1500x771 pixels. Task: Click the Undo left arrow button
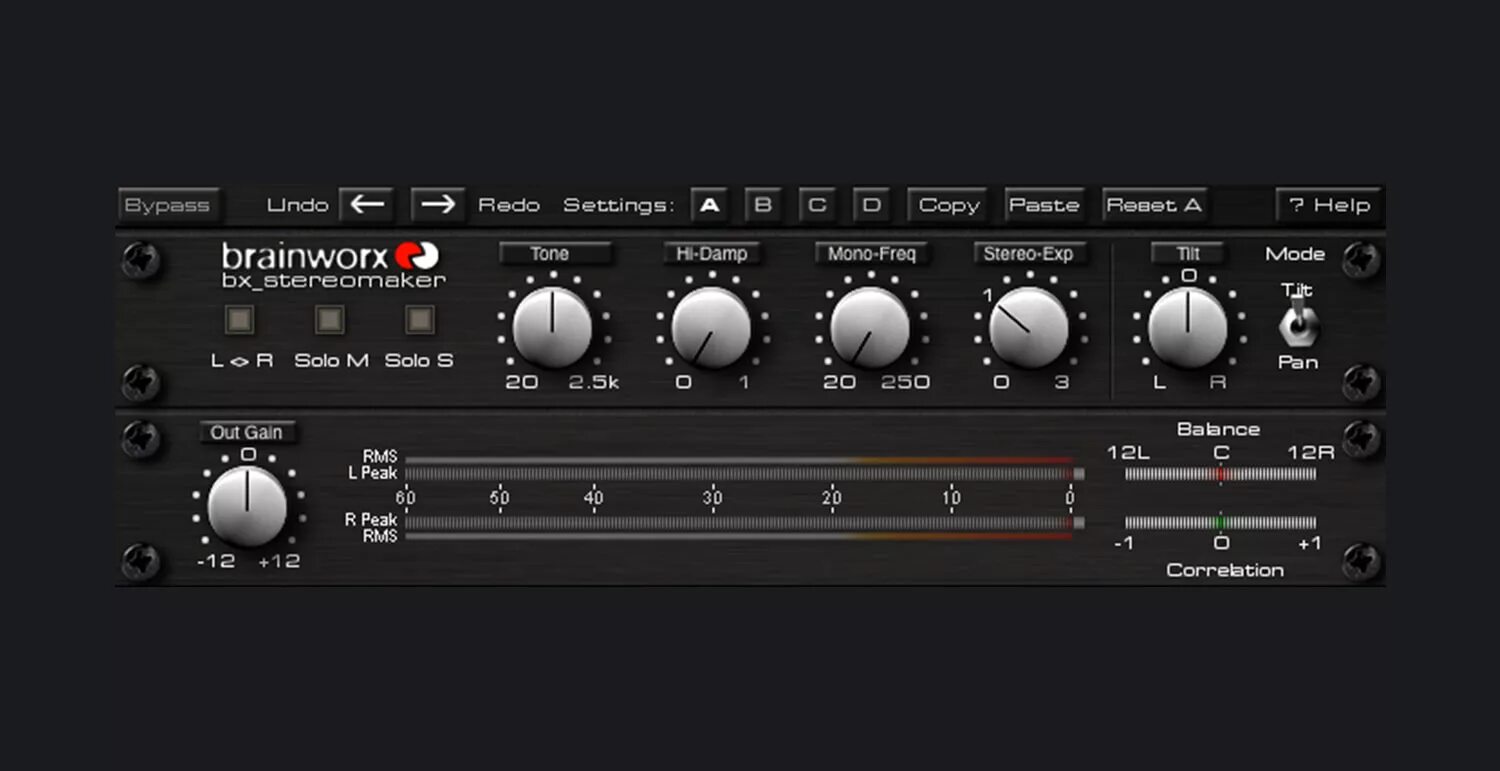pos(366,205)
